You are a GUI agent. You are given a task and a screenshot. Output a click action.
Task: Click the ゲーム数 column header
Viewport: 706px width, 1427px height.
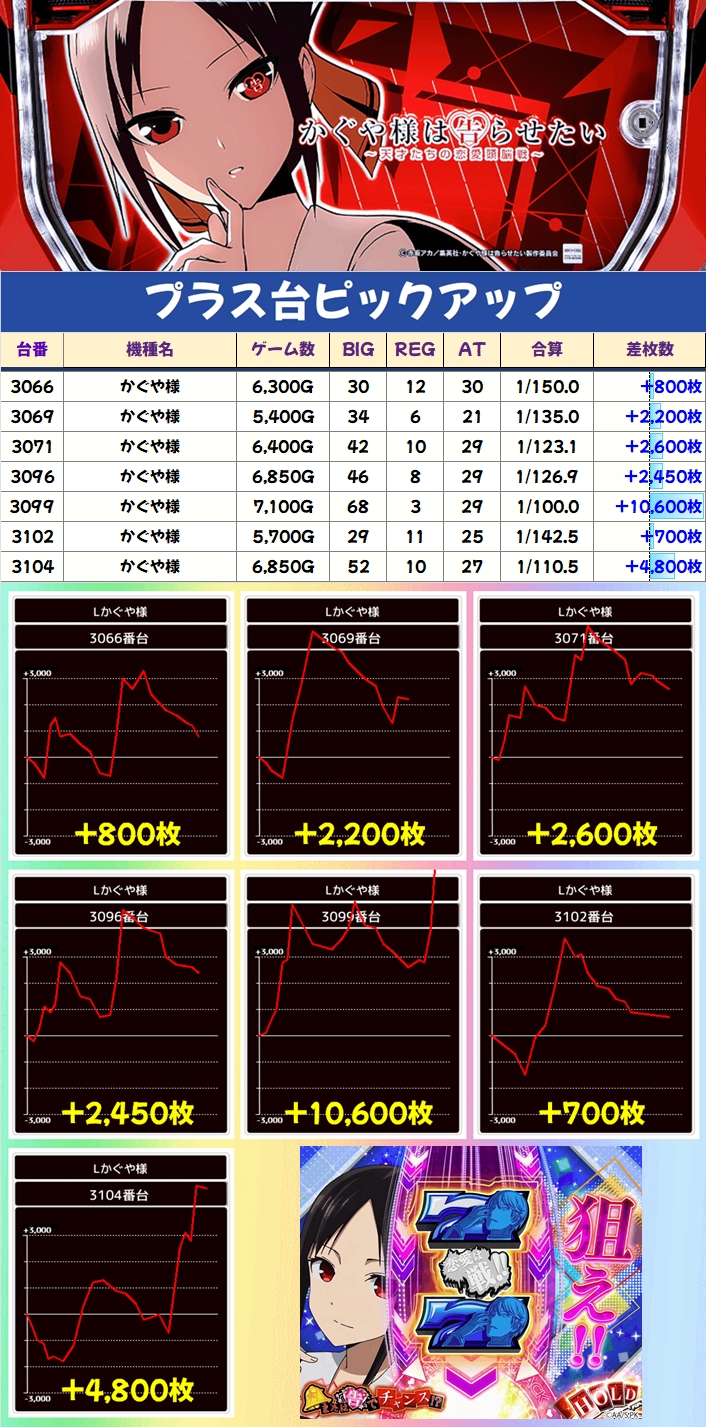[283, 349]
